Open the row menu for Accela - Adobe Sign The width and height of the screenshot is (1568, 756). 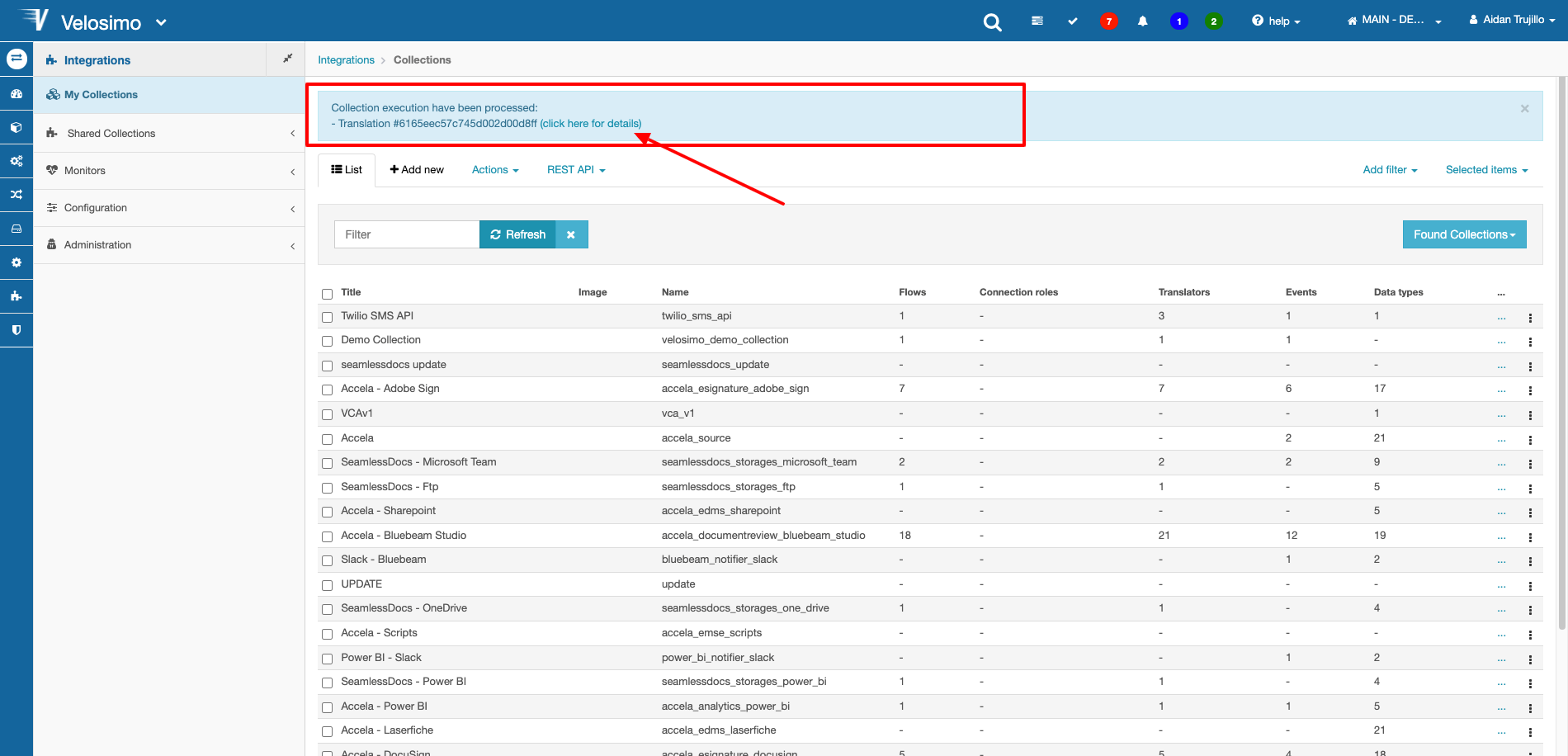click(x=1530, y=390)
